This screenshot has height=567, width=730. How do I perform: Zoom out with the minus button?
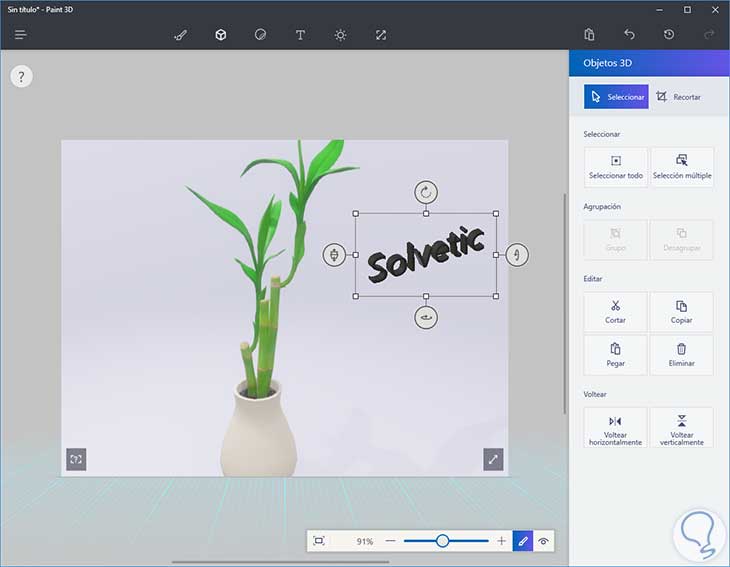(391, 541)
